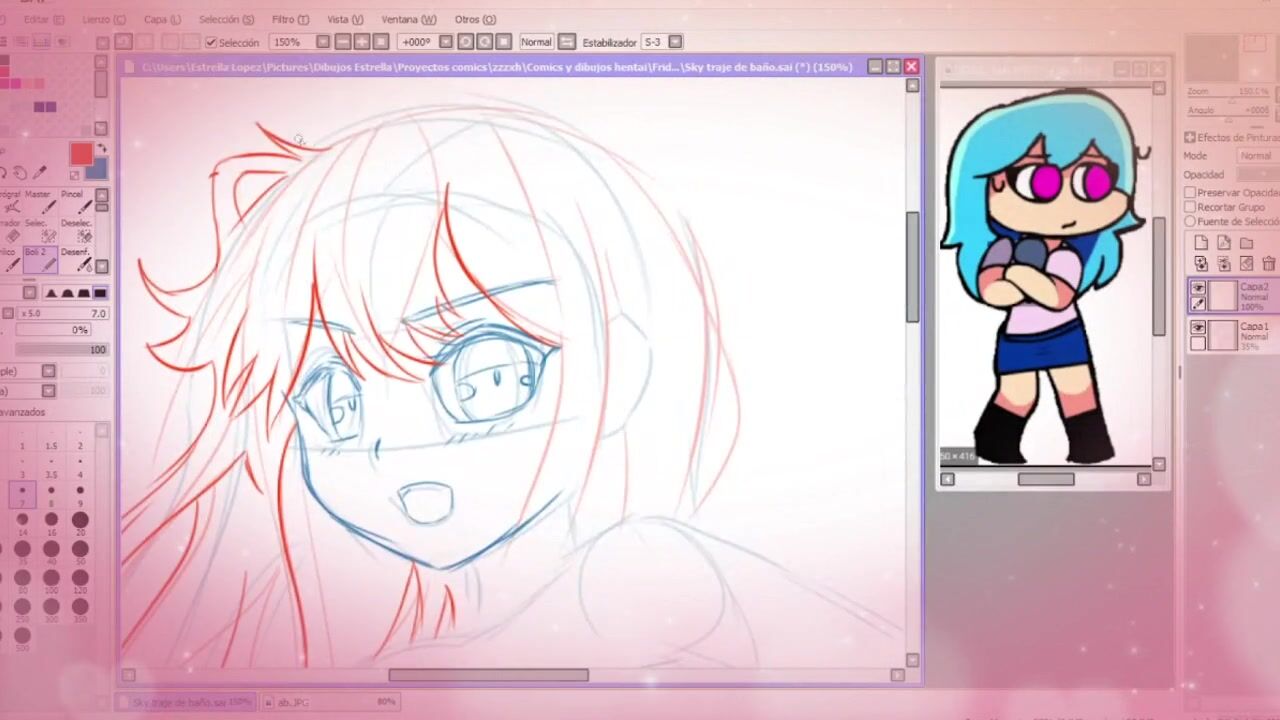The image size is (1280, 720).
Task: Delete layer with the trash icon
Action: [1268, 264]
